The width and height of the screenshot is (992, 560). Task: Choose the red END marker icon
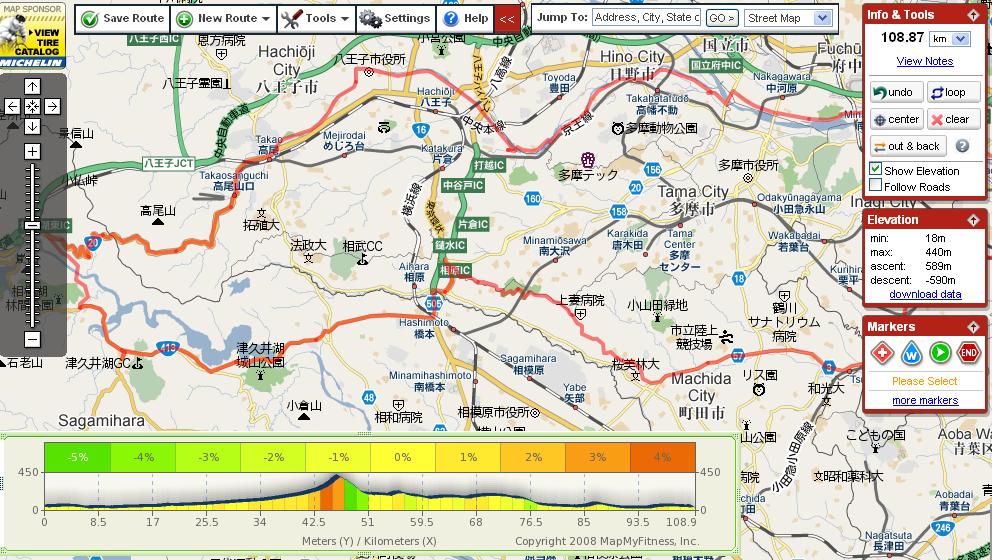click(969, 352)
